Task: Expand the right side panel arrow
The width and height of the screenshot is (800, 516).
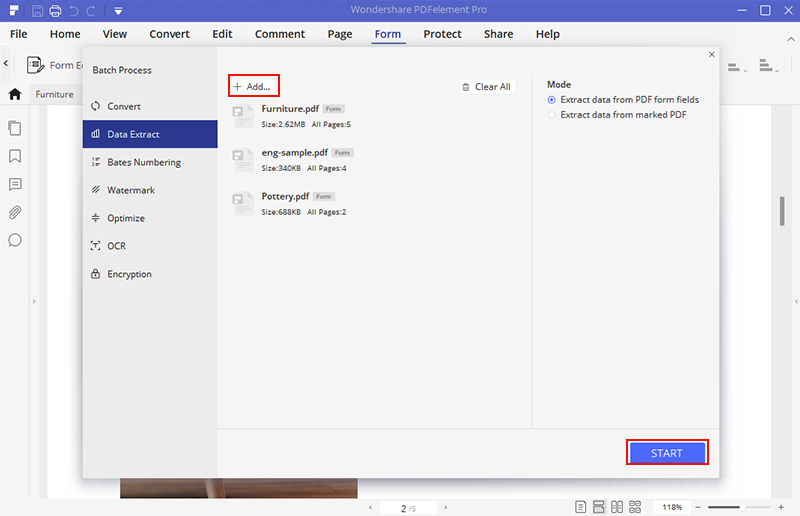Action: click(x=796, y=301)
